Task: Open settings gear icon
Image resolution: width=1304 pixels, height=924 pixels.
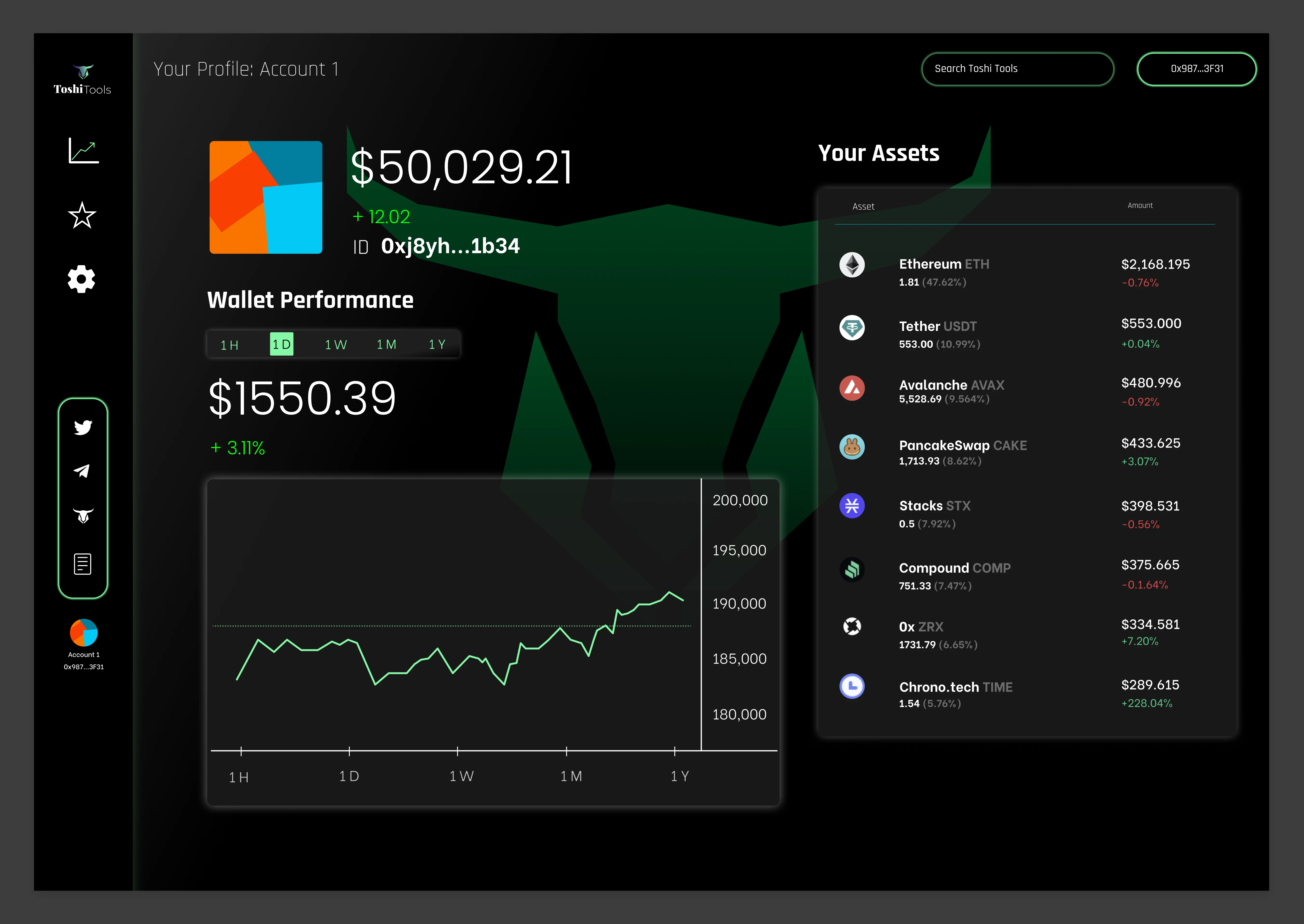Action: click(81, 279)
